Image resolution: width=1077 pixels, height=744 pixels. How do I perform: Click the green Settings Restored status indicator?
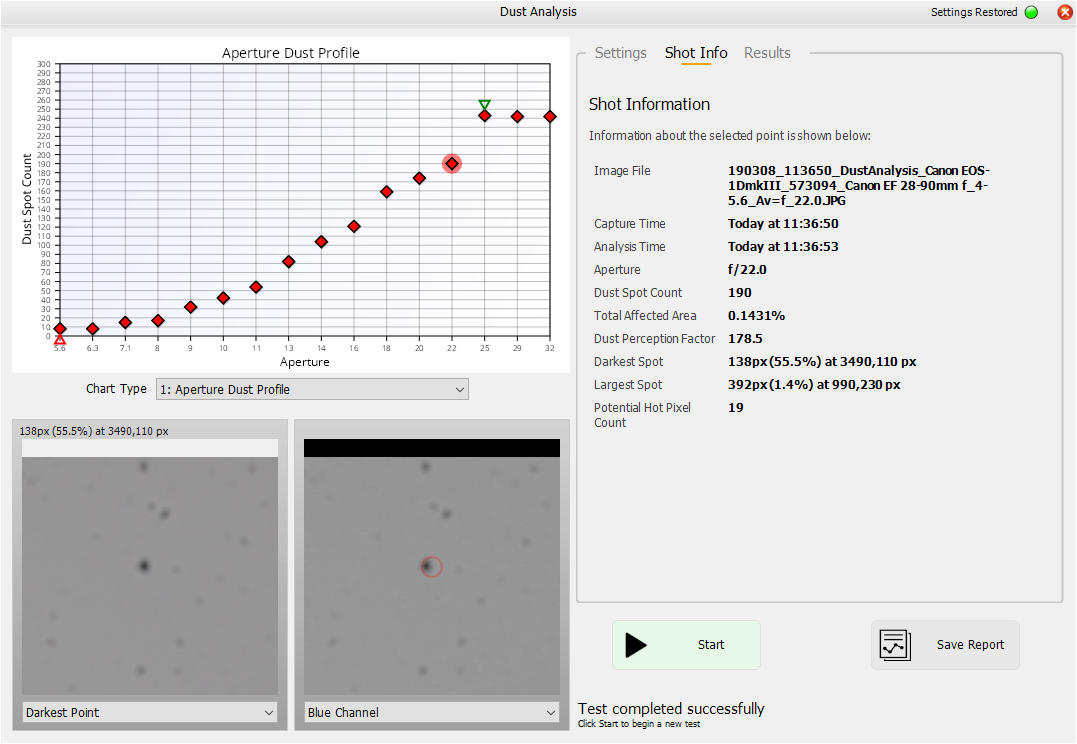pos(1031,13)
